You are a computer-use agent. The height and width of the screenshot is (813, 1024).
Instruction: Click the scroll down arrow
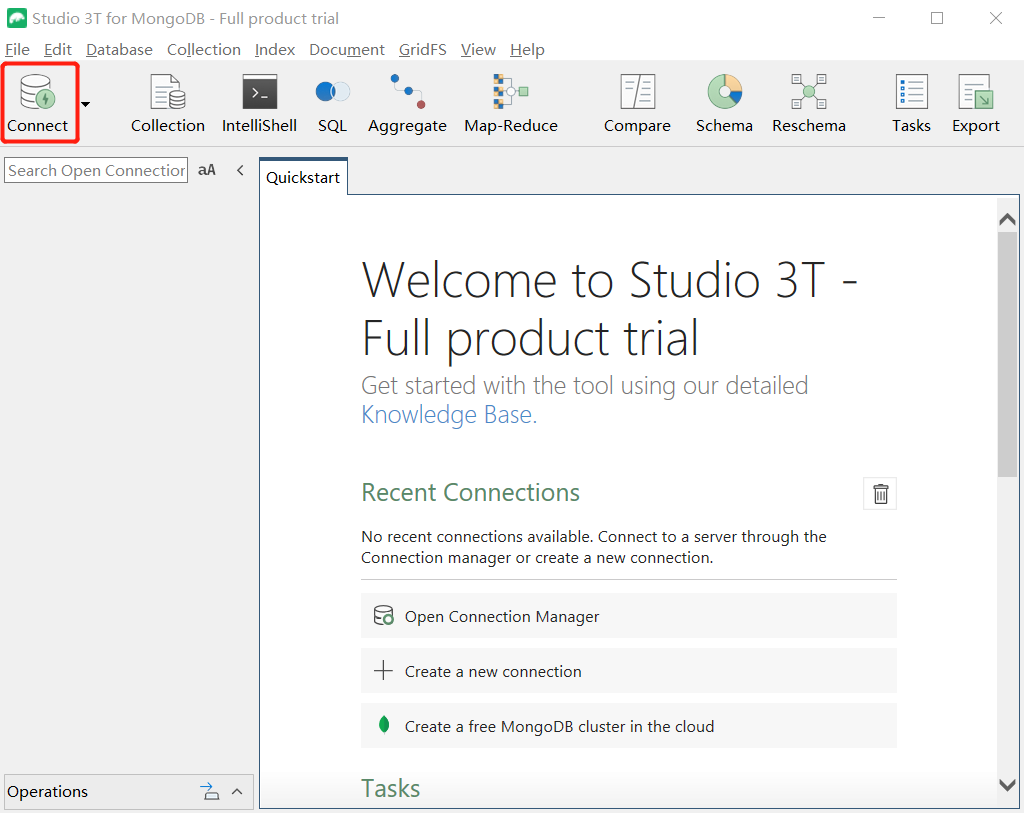pos(1007,784)
